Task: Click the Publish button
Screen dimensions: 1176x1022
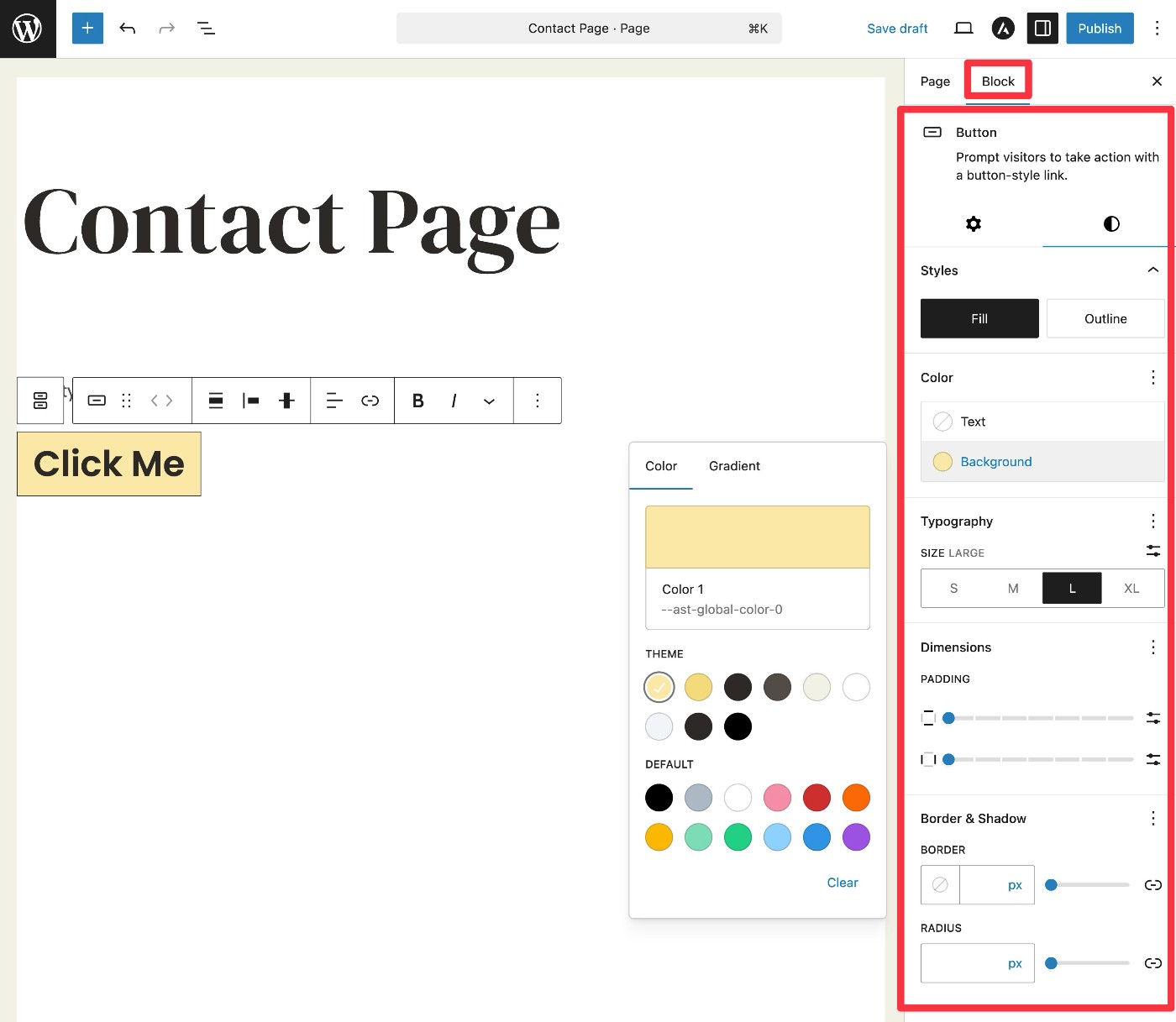Action: 1099,28
